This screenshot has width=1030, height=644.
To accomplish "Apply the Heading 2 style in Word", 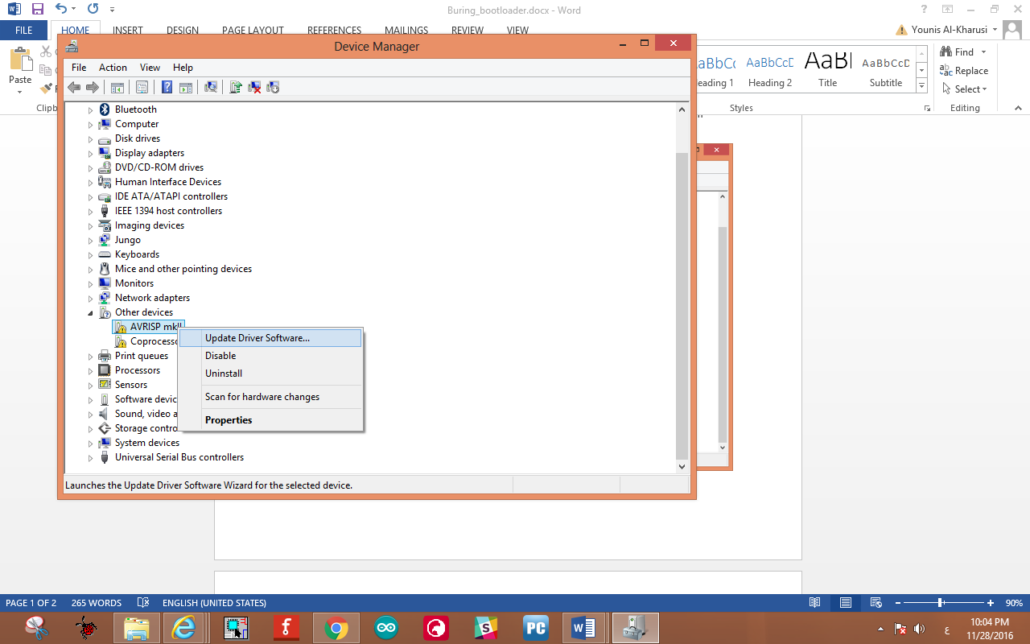I will (770, 70).
